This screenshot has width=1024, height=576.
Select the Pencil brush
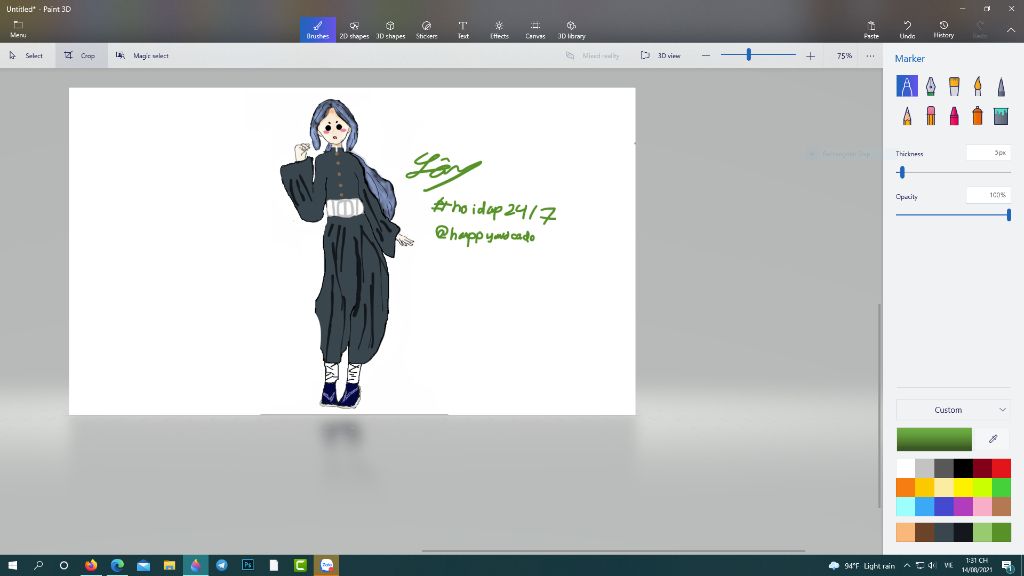coord(906,116)
